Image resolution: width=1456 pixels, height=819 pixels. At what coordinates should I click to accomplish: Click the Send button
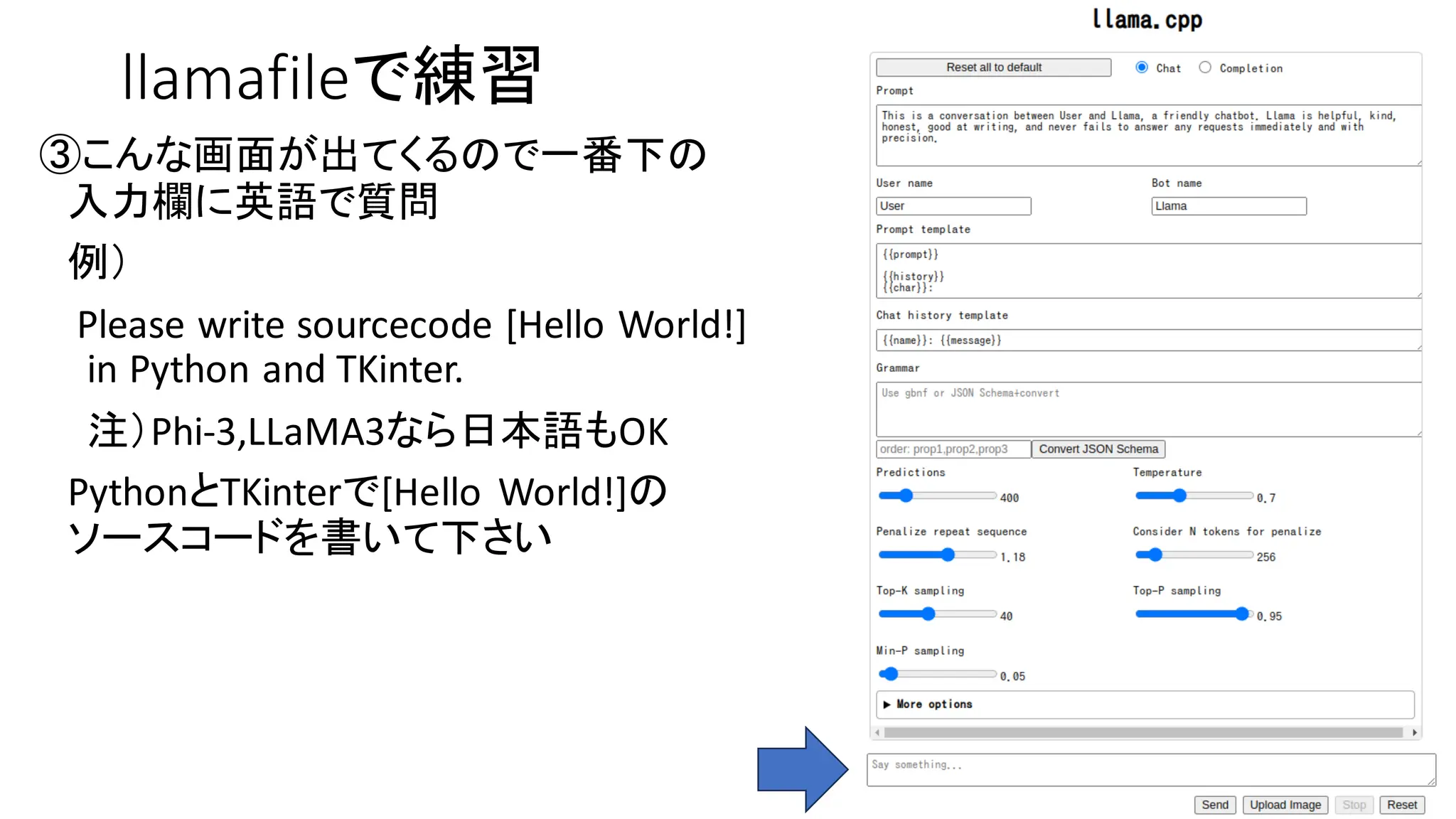click(1215, 805)
